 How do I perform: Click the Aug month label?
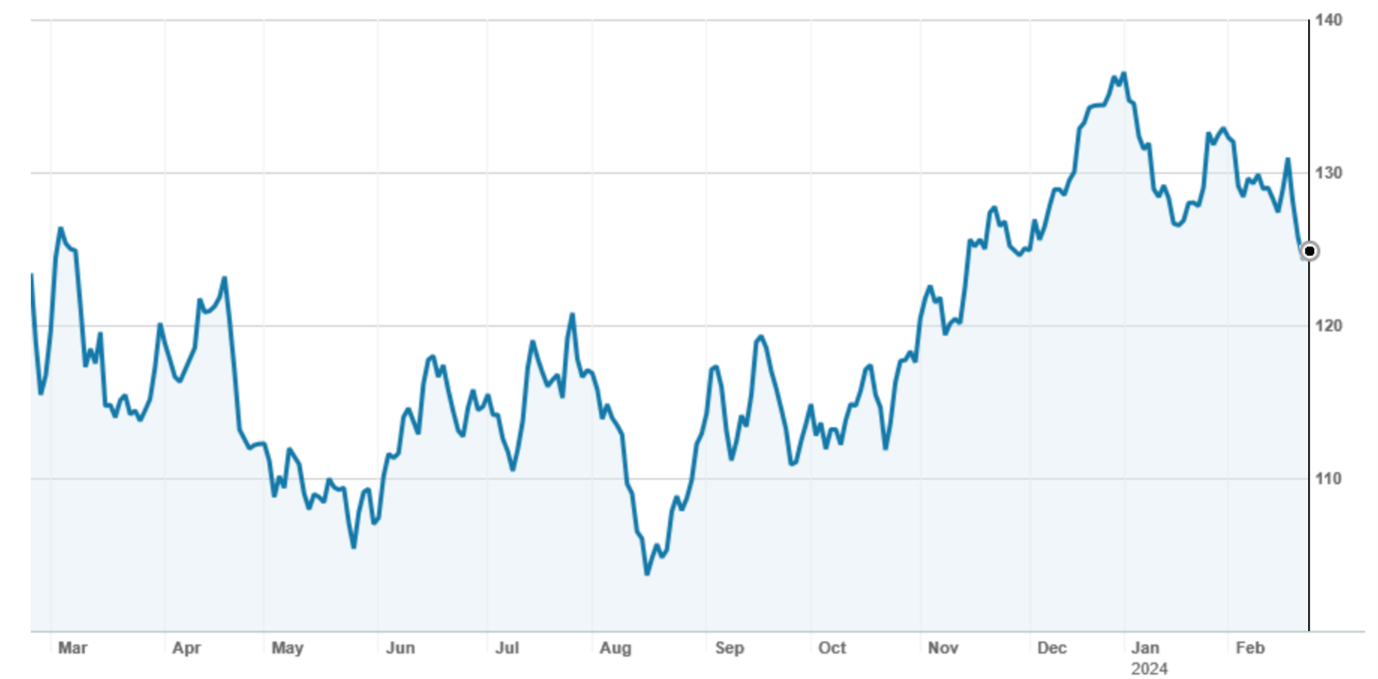click(615, 648)
